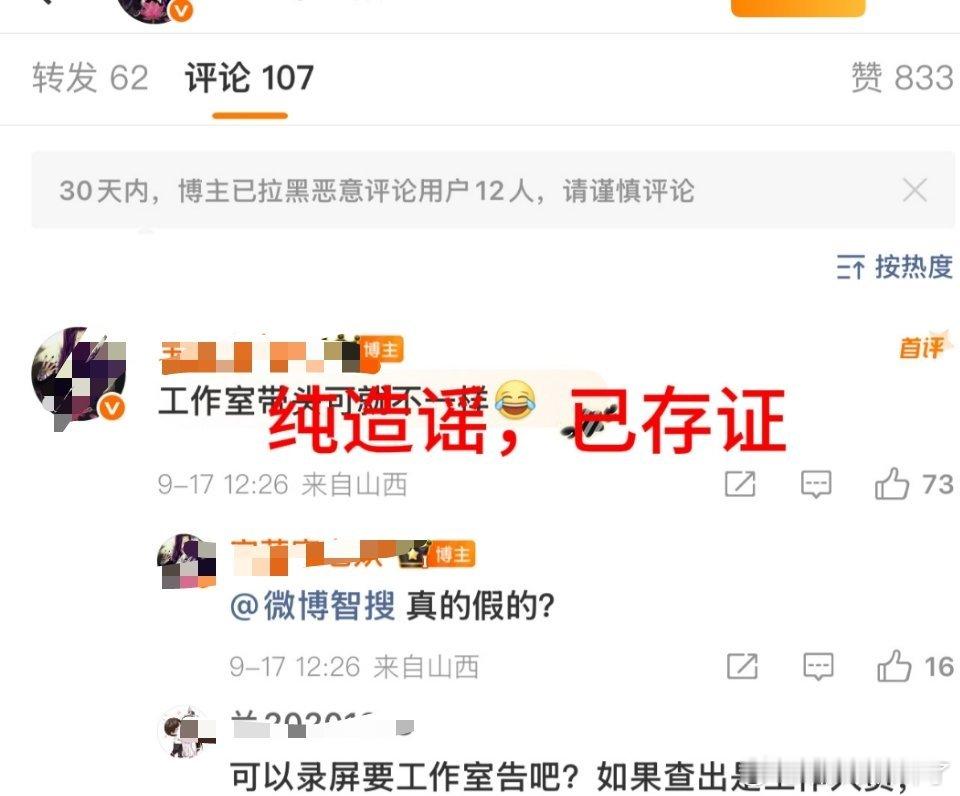Reply to the first comment via speech bubble icon
The image size is (960, 796).
point(816,484)
